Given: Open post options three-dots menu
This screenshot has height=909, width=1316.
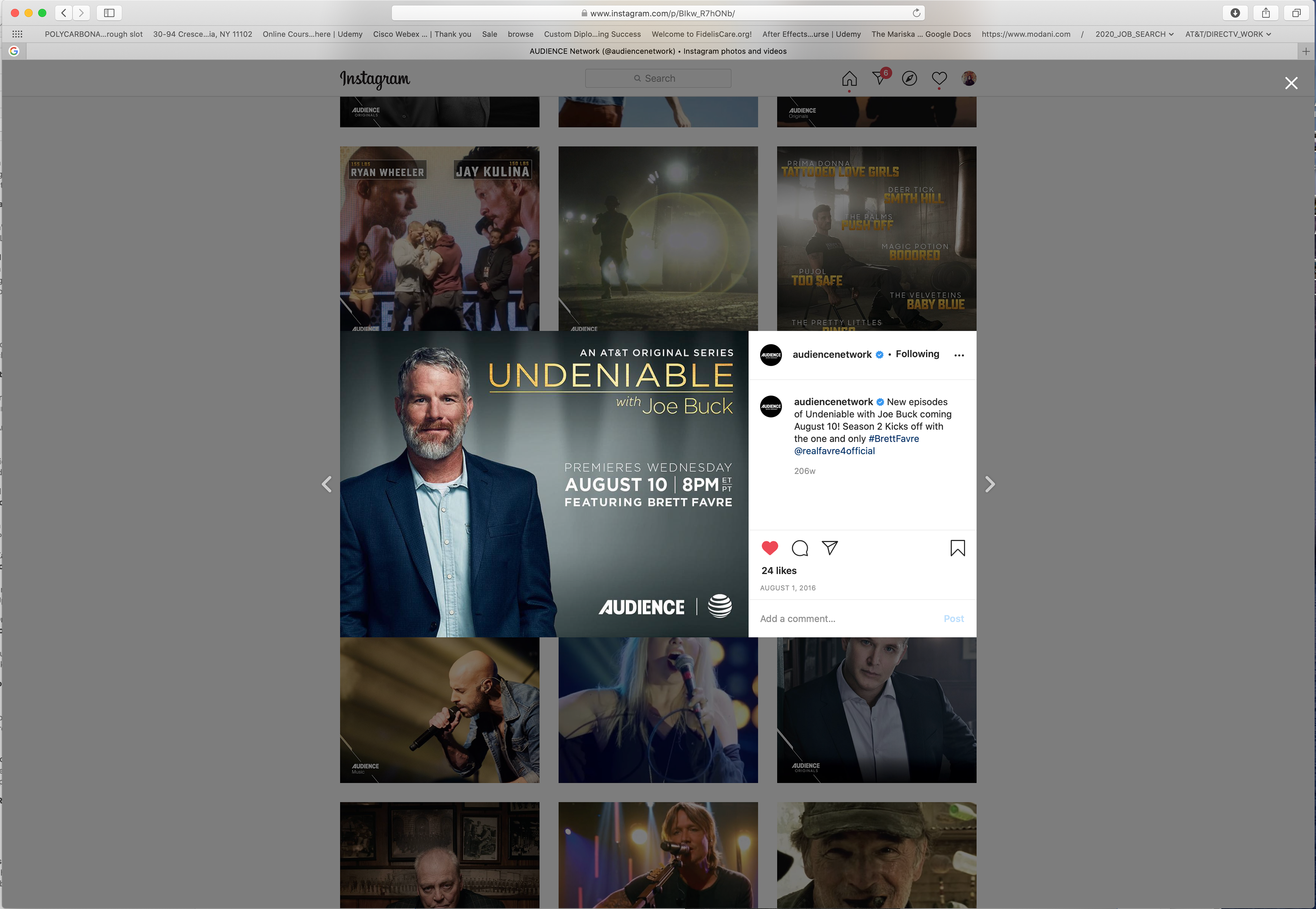Looking at the screenshot, I should click(959, 355).
